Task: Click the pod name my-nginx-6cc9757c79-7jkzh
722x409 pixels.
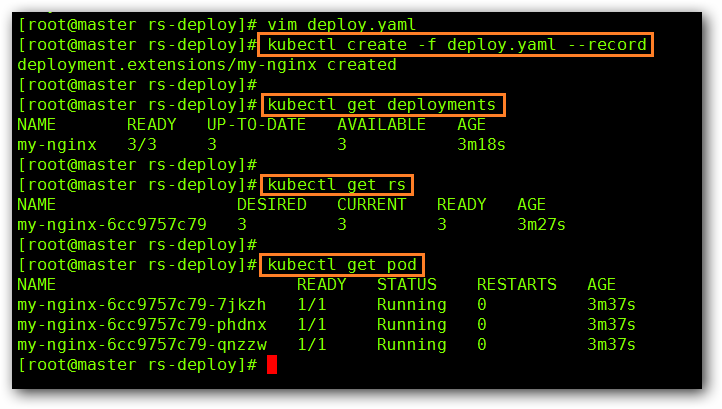Action: pyautogui.click(x=142, y=305)
